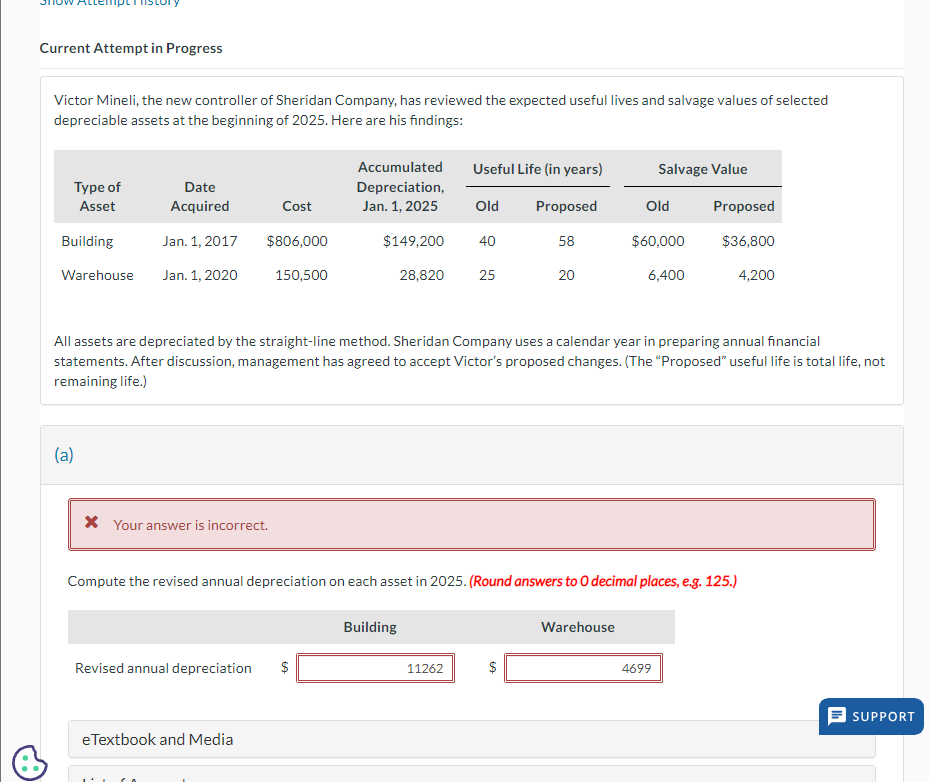Select the Building revised depreciation input field

coord(375,667)
